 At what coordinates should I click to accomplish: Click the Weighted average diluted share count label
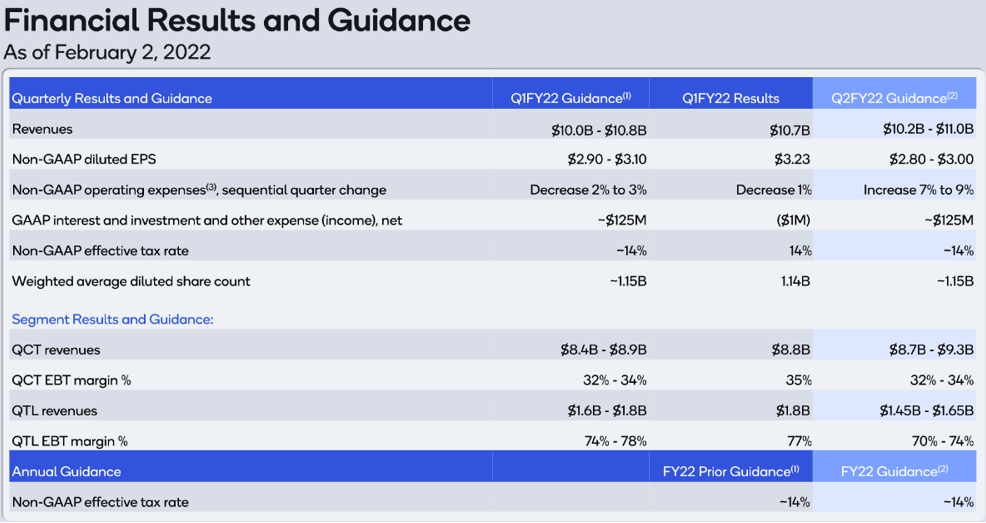coord(131,281)
